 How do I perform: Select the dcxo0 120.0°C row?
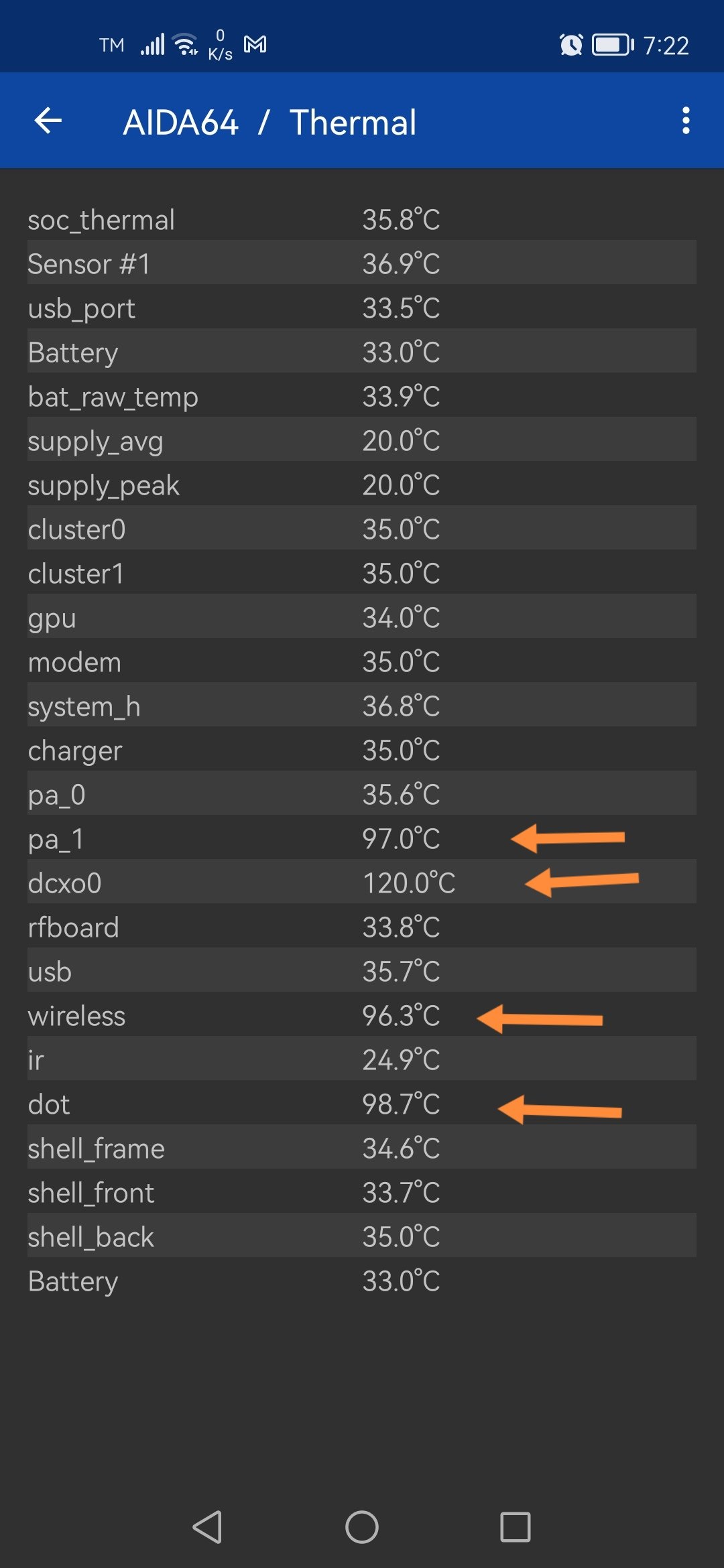pyautogui.click(x=362, y=883)
